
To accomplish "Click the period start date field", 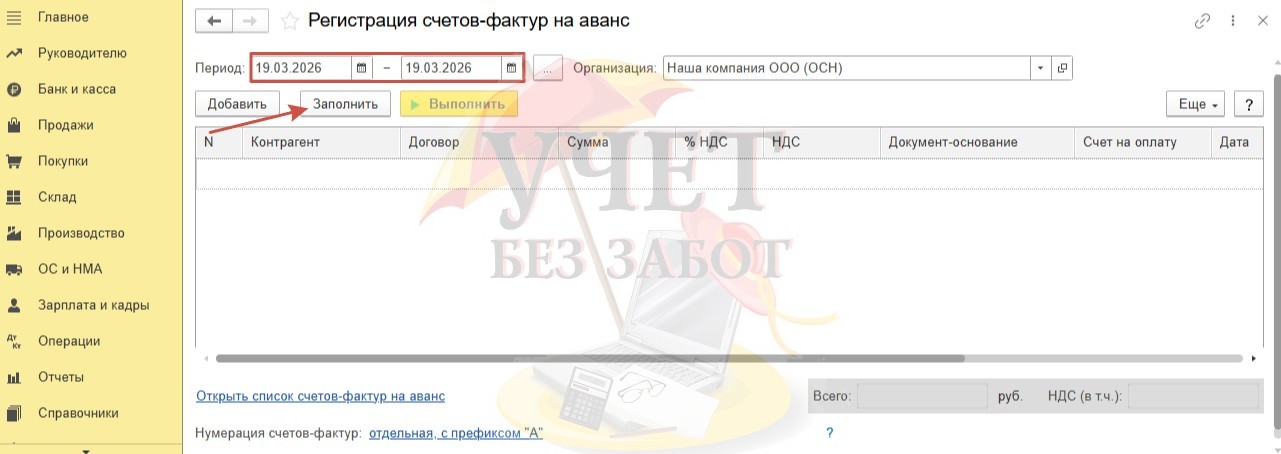I will [x=301, y=68].
